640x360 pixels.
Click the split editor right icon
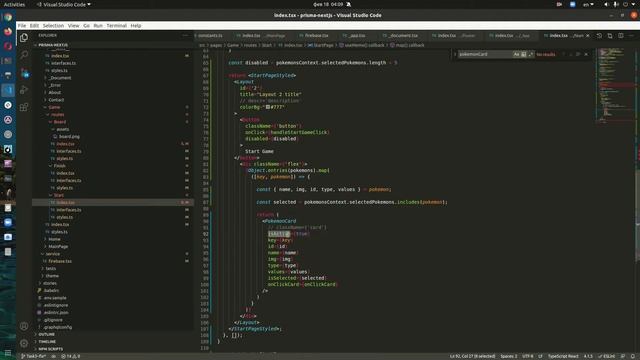(x=620, y=36)
